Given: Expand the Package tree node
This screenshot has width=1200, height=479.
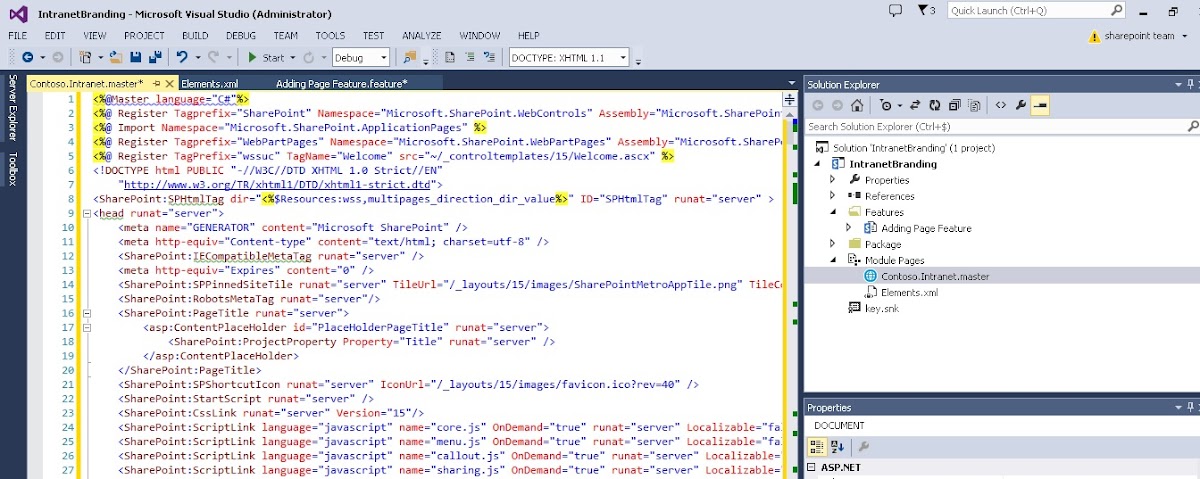Looking at the screenshot, I should 832,244.
